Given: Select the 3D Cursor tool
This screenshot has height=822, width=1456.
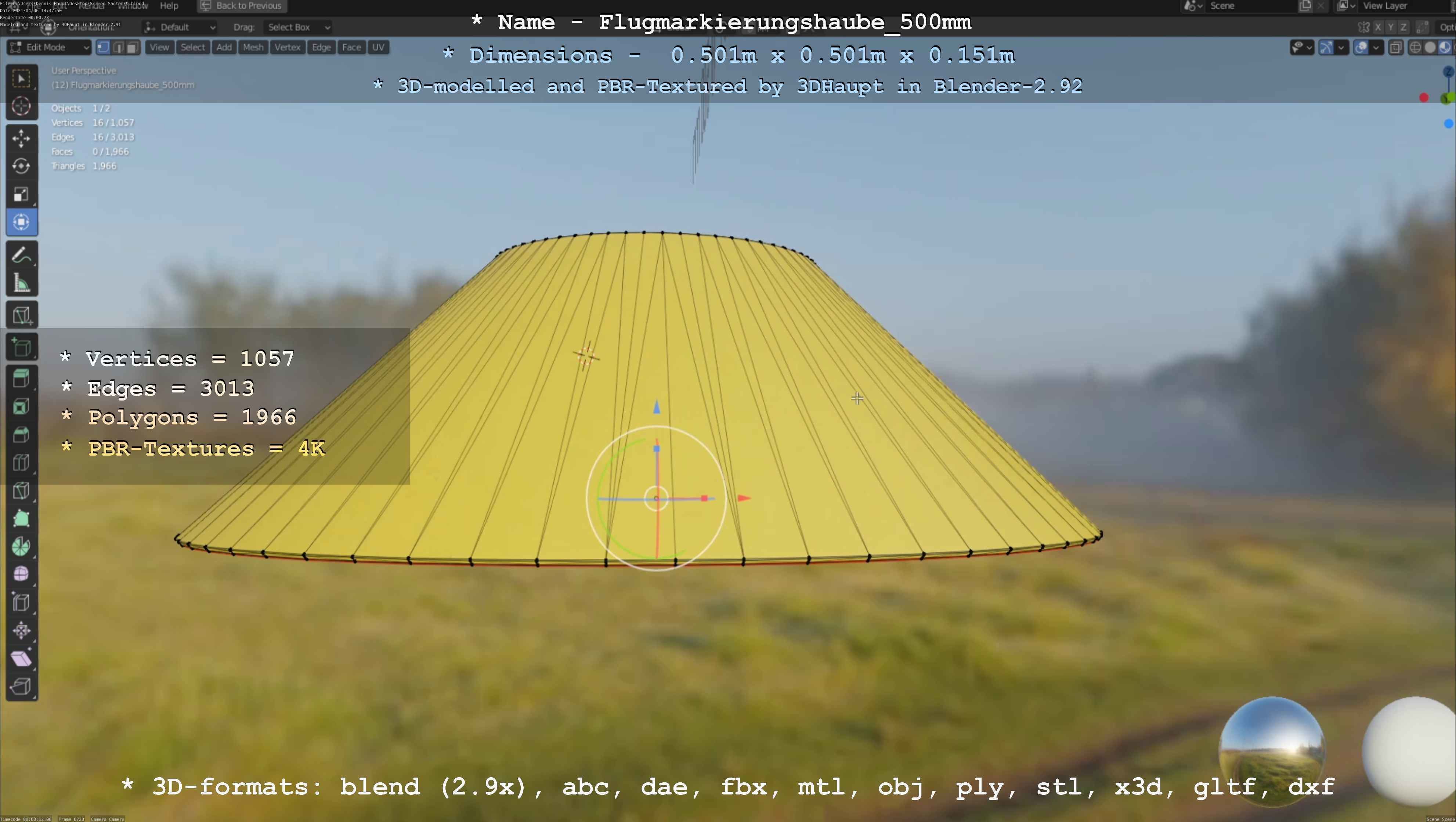Looking at the screenshot, I should [21, 106].
